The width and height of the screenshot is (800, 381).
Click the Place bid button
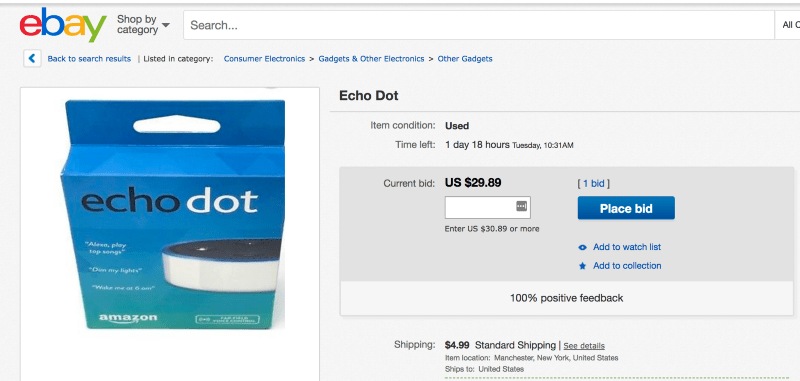[x=626, y=208]
